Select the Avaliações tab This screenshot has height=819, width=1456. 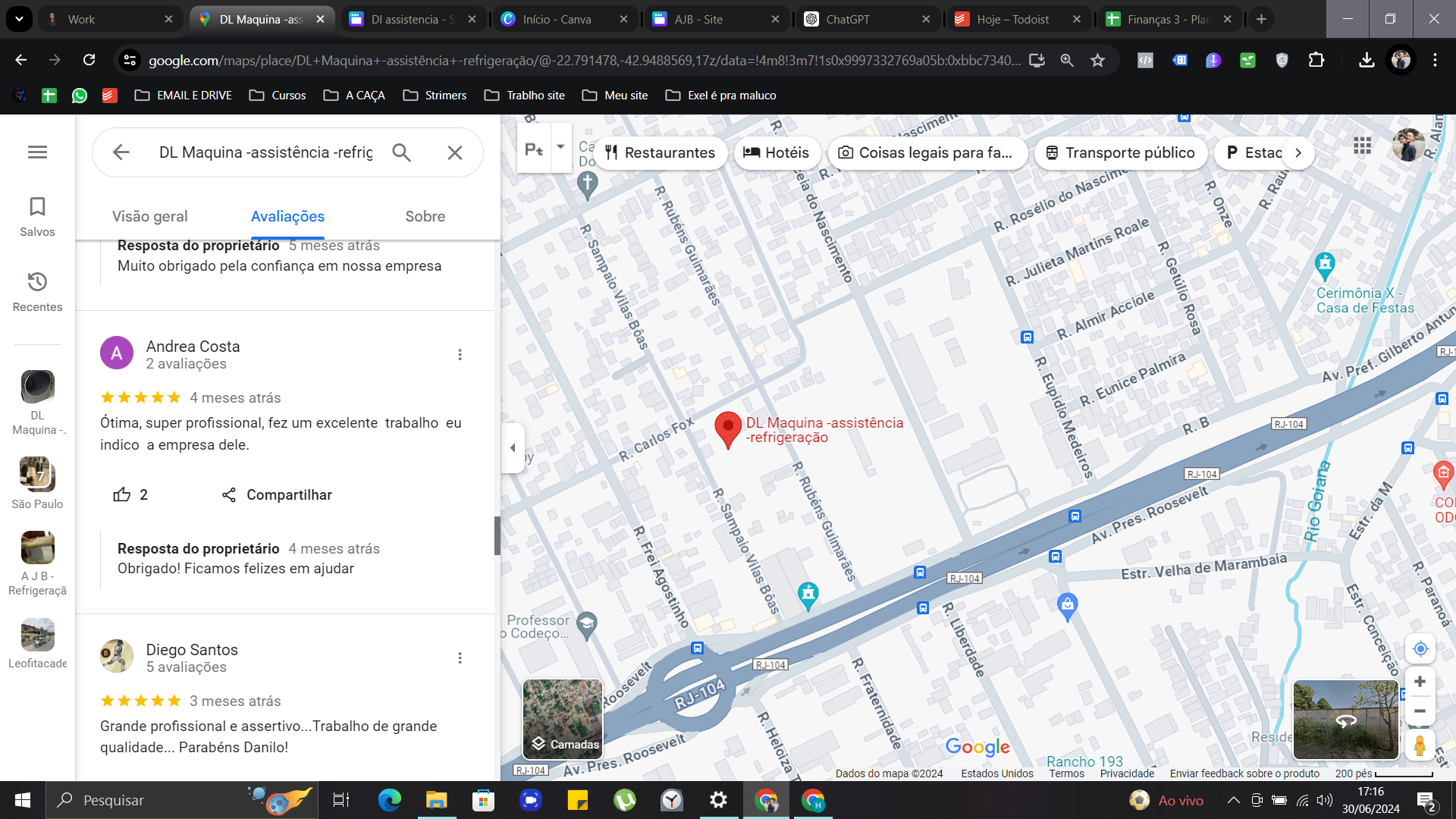(287, 216)
